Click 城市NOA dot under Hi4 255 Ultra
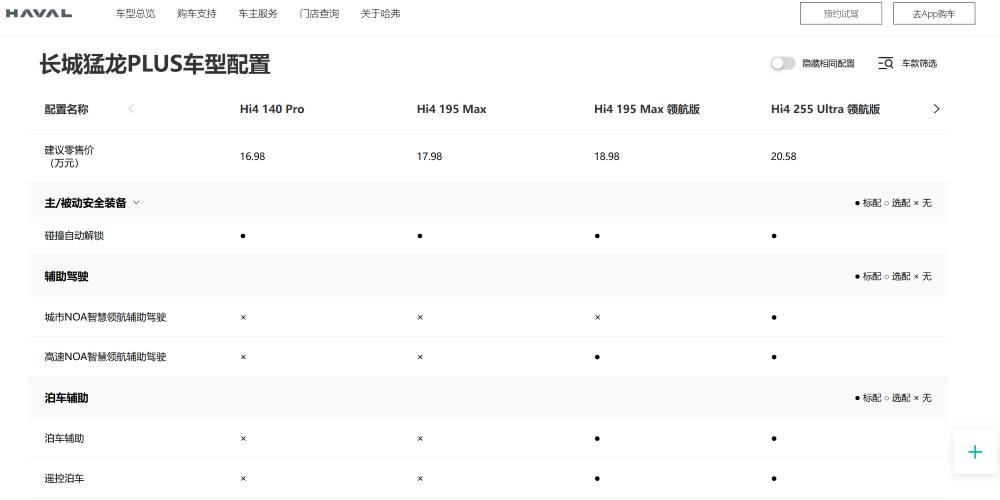1000x500 pixels. (x=774, y=317)
